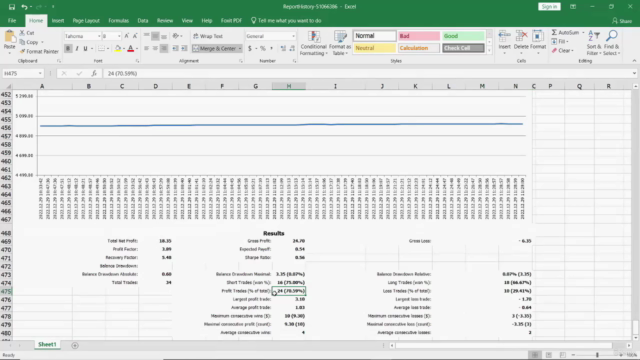Apply accounting dollar format
Screen dimensions: 640x360
[250, 49]
